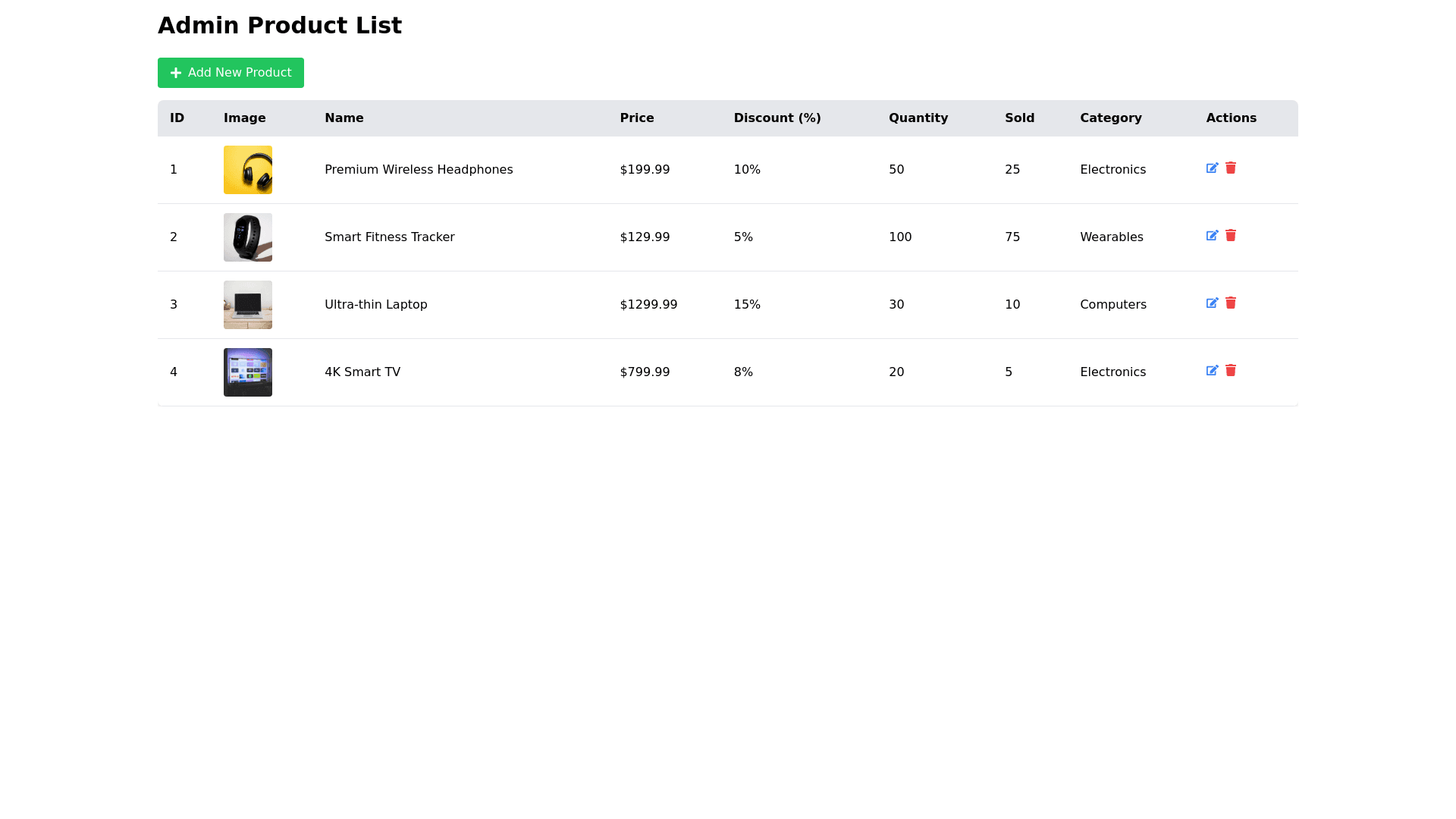Delete the Ultra-thin Laptop entry
The image size is (1456, 819).
pyautogui.click(x=1231, y=303)
